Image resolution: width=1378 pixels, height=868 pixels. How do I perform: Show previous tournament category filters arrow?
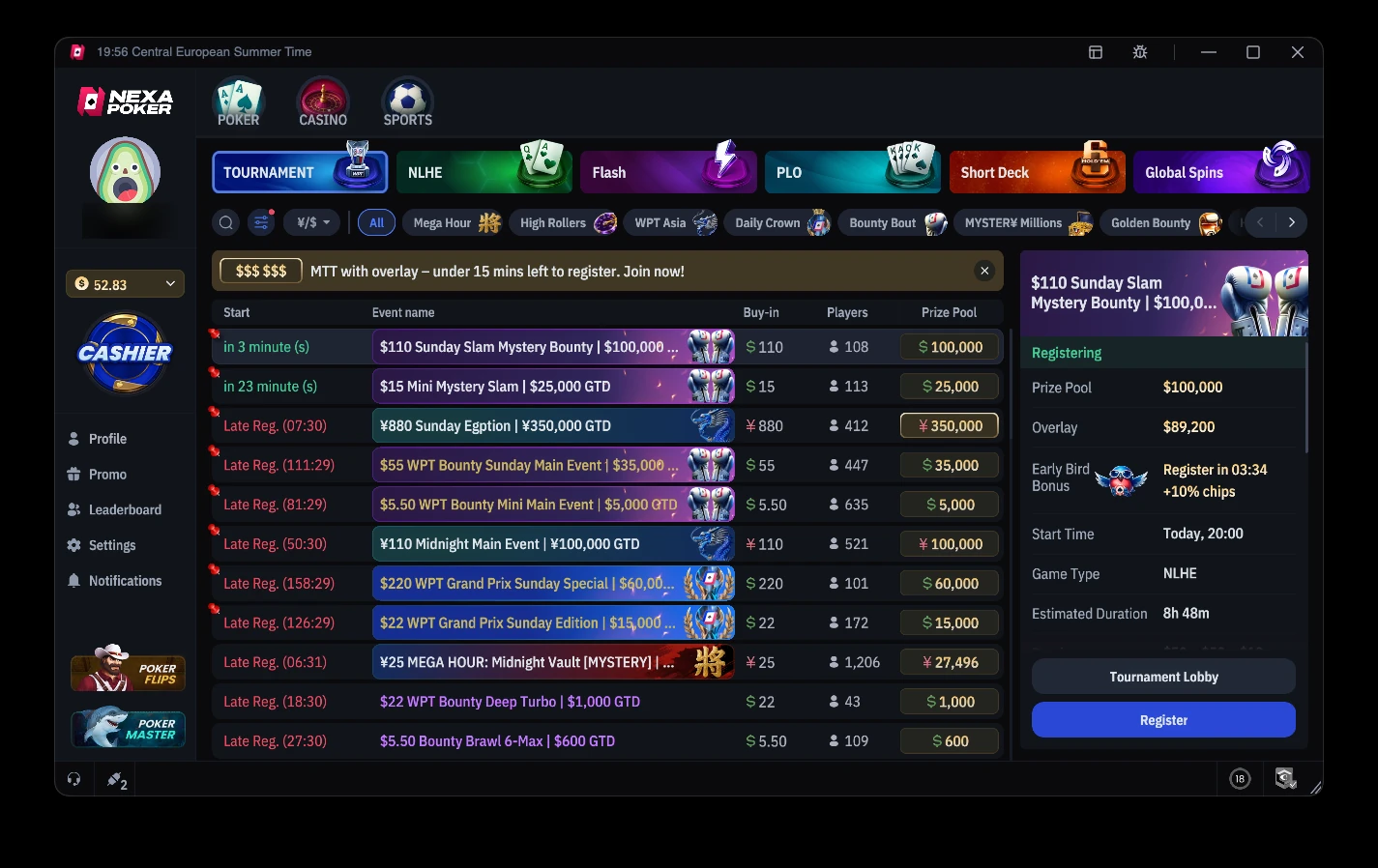pyautogui.click(x=1260, y=223)
